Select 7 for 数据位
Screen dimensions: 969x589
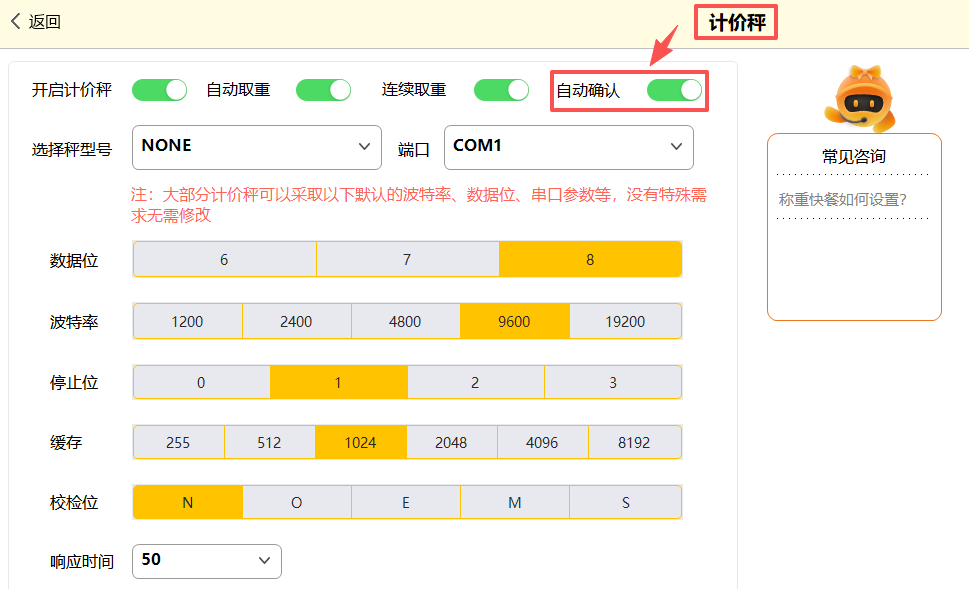pyautogui.click(x=407, y=259)
